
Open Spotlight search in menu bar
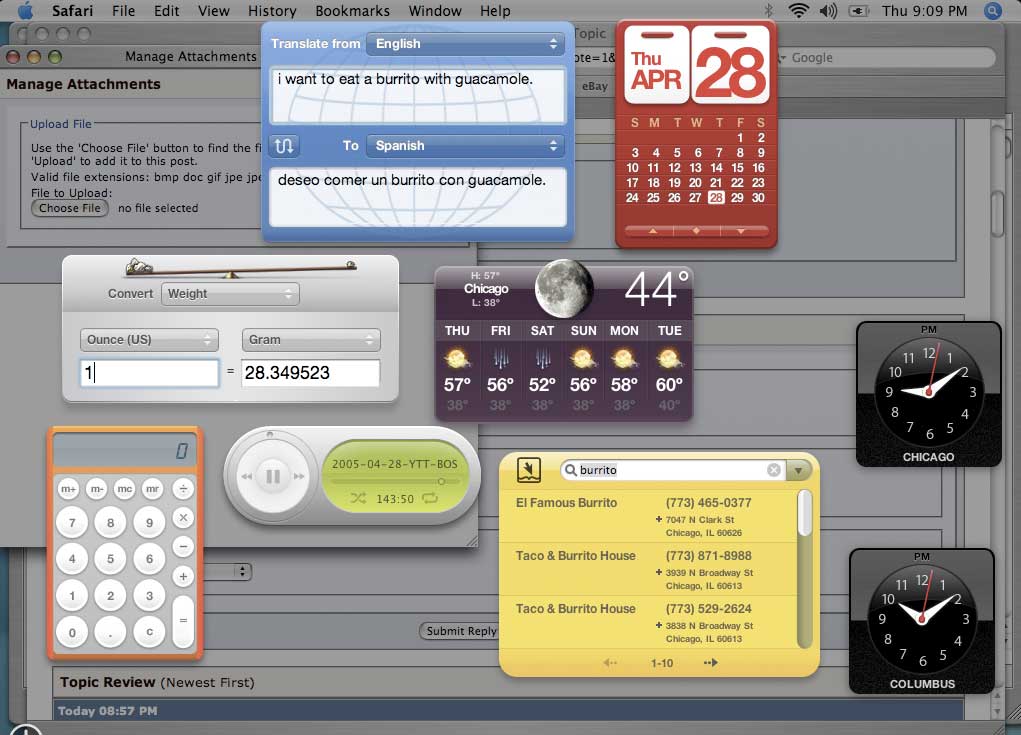[x=992, y=10]
